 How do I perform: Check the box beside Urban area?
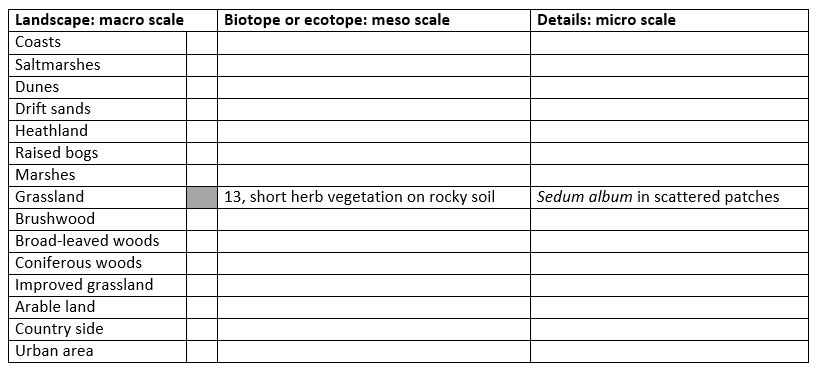tap(202, 351)
